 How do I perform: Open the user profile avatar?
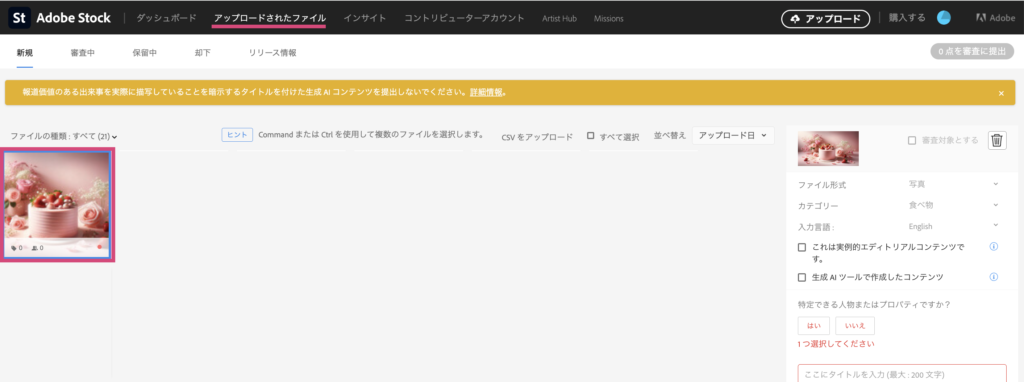(944, 18)
